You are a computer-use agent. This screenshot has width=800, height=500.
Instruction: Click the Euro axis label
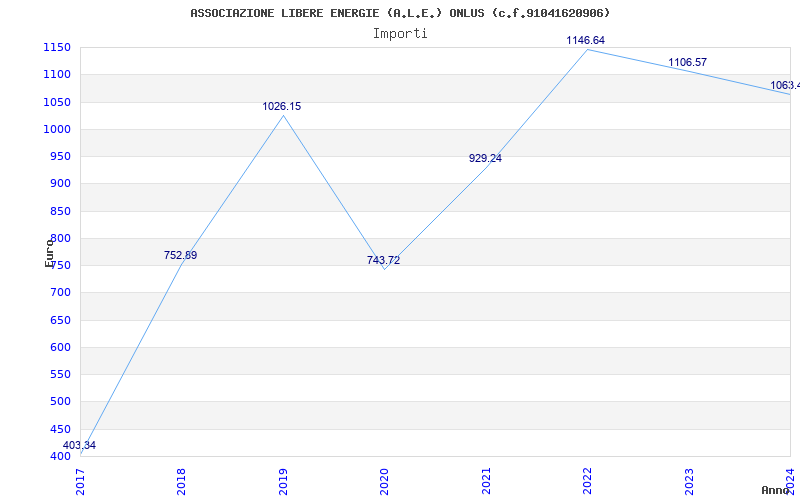click(x=49, y=253)
